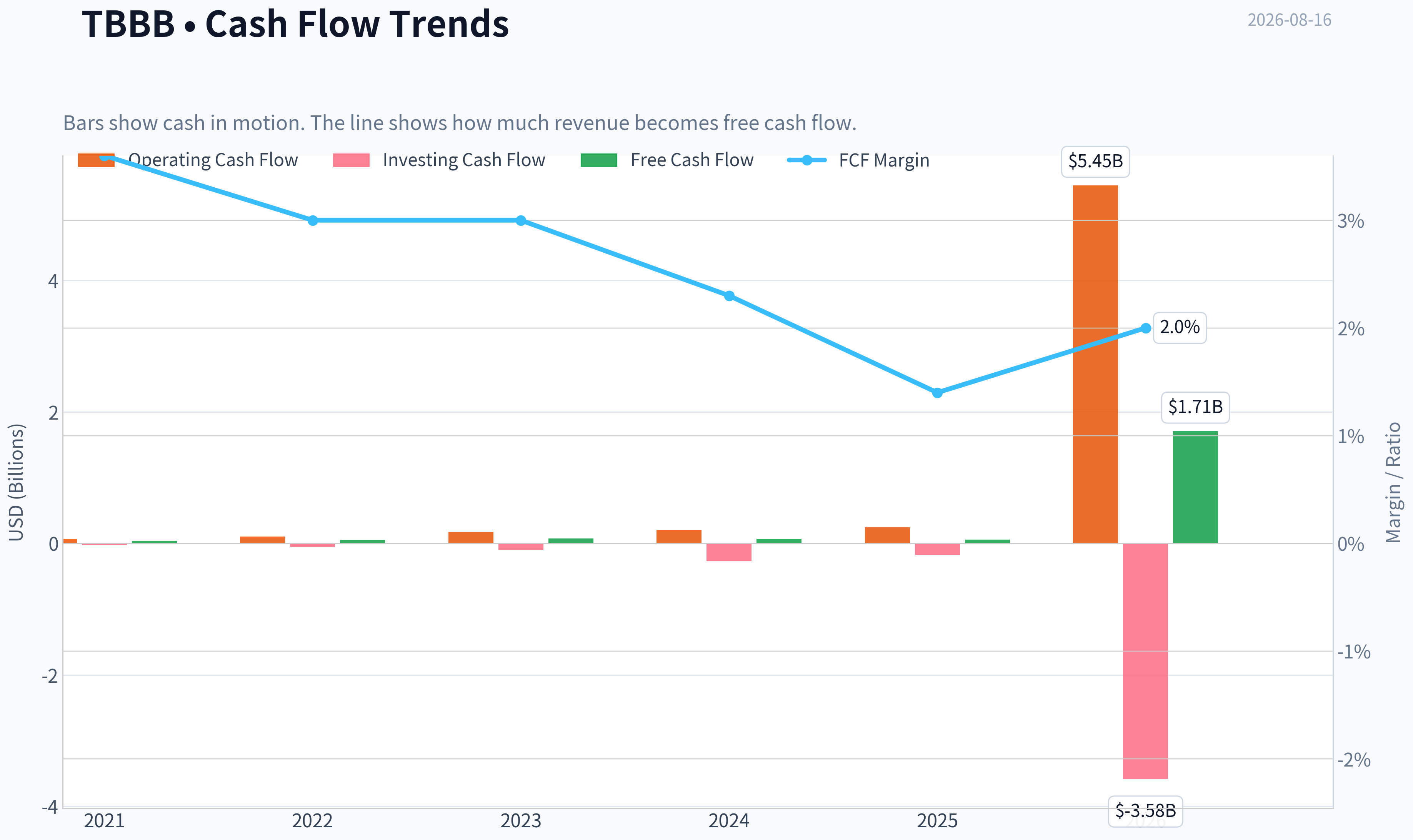Toggle the Investing Cash Flow legend entry
This screenshot has height=840, width=1413.
point(438,160)
